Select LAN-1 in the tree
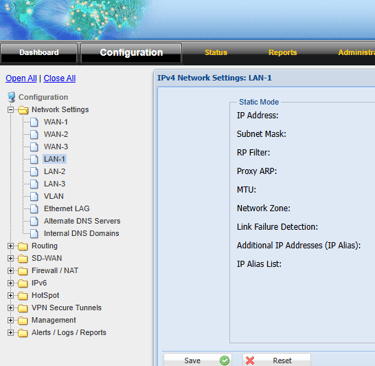The width and height of the screenshot is (375, 366). 55,159
